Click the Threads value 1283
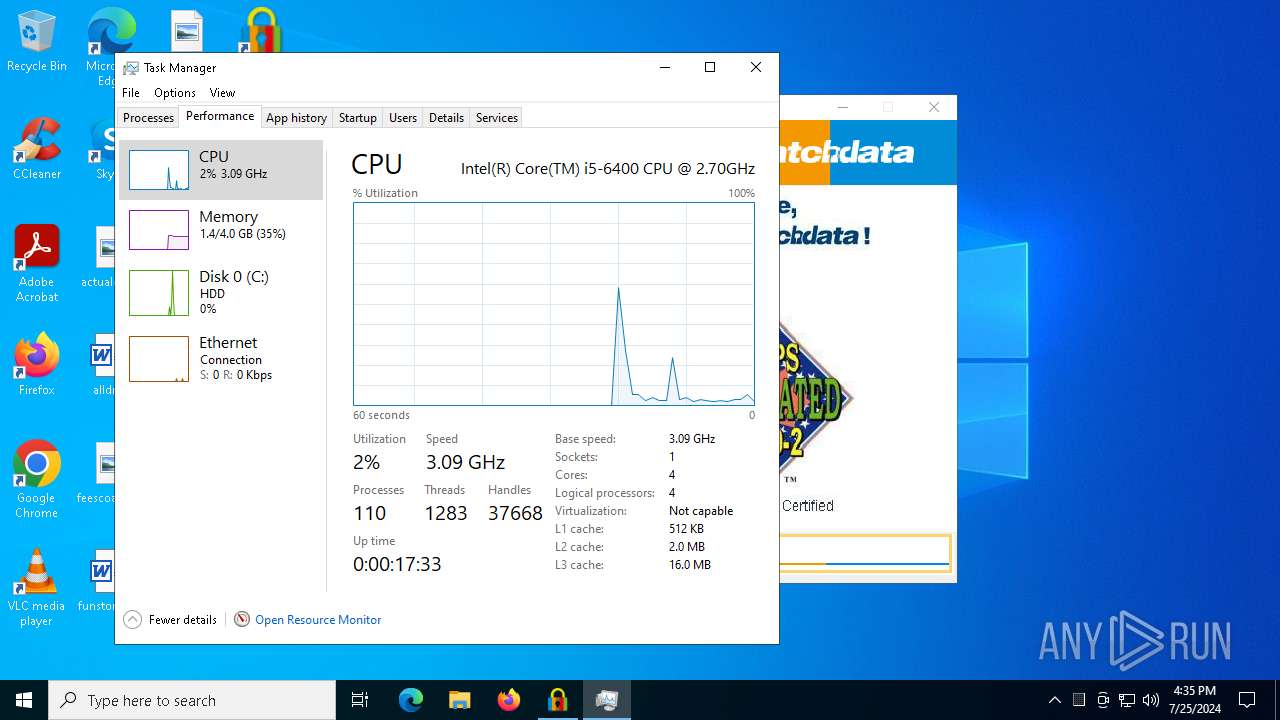Image resolution: width=1280 pixels, height=720 pixels. (x=446, y=513)
